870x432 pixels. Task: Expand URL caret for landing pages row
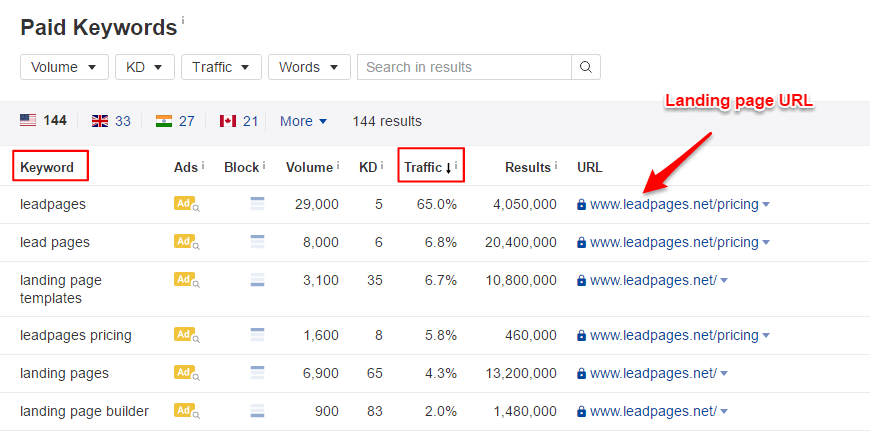click(724, 374)
